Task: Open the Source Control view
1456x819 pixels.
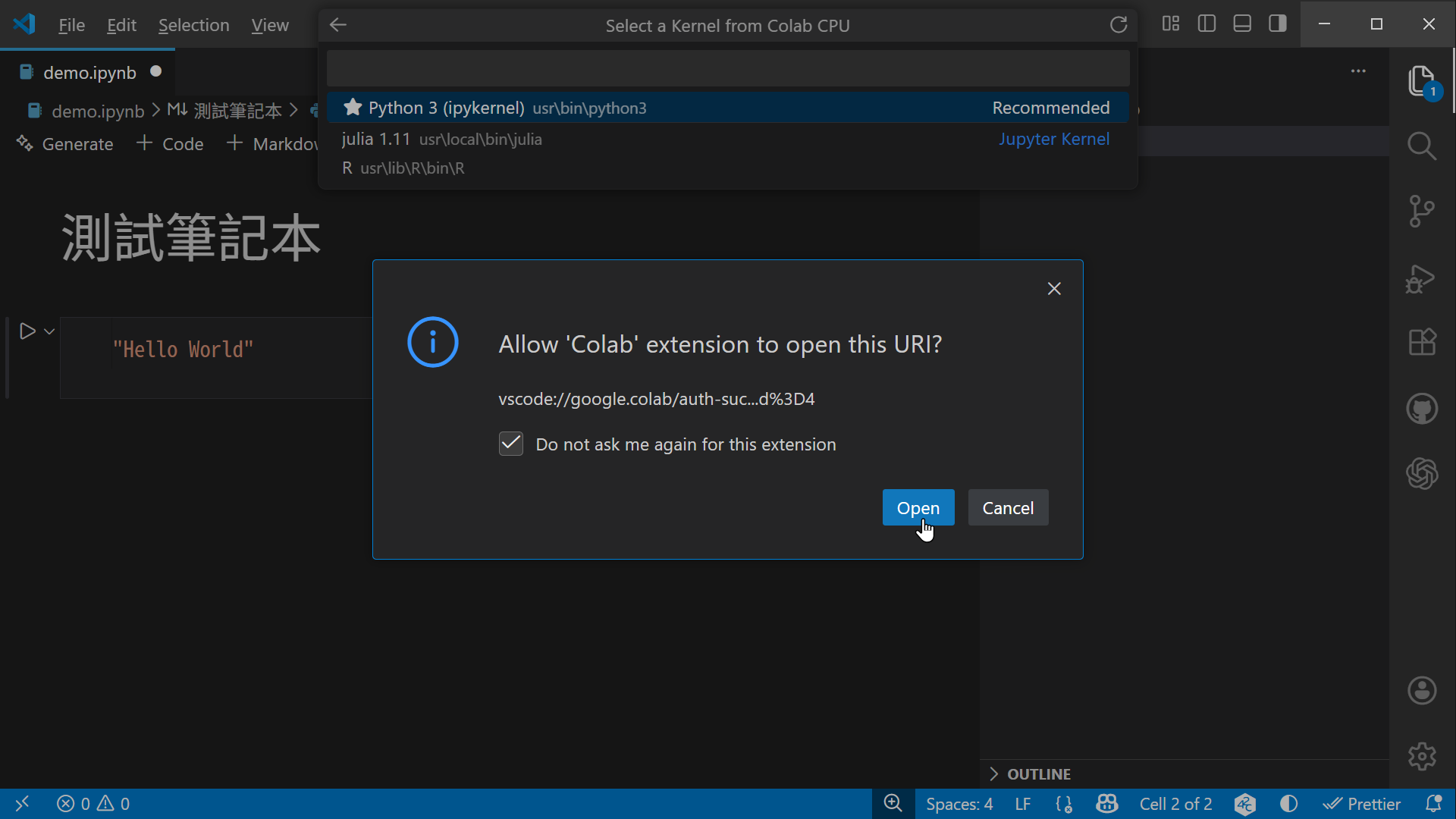Action: click(1422, 211)
